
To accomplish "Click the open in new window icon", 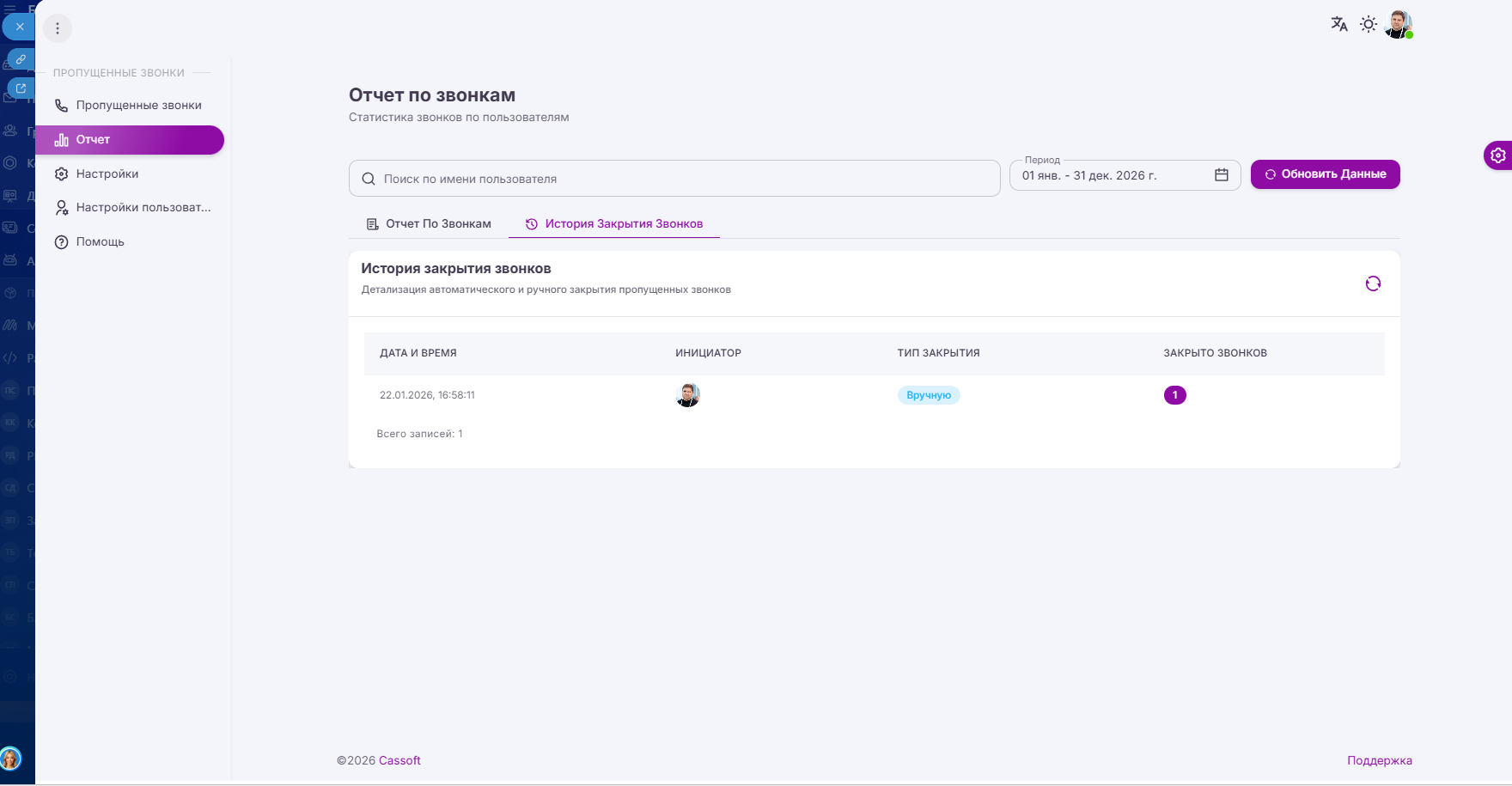I will (x=21, y=88).
